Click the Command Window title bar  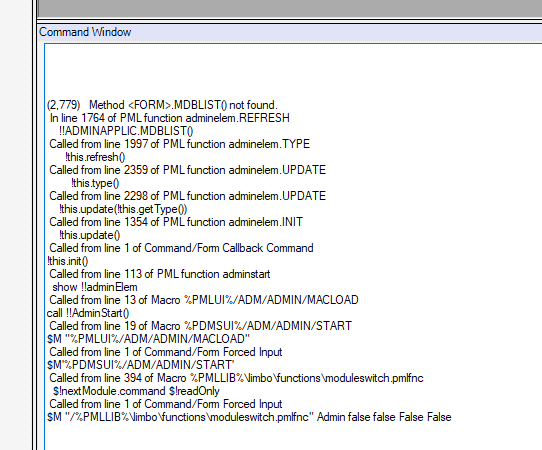(x=290, y=32)
